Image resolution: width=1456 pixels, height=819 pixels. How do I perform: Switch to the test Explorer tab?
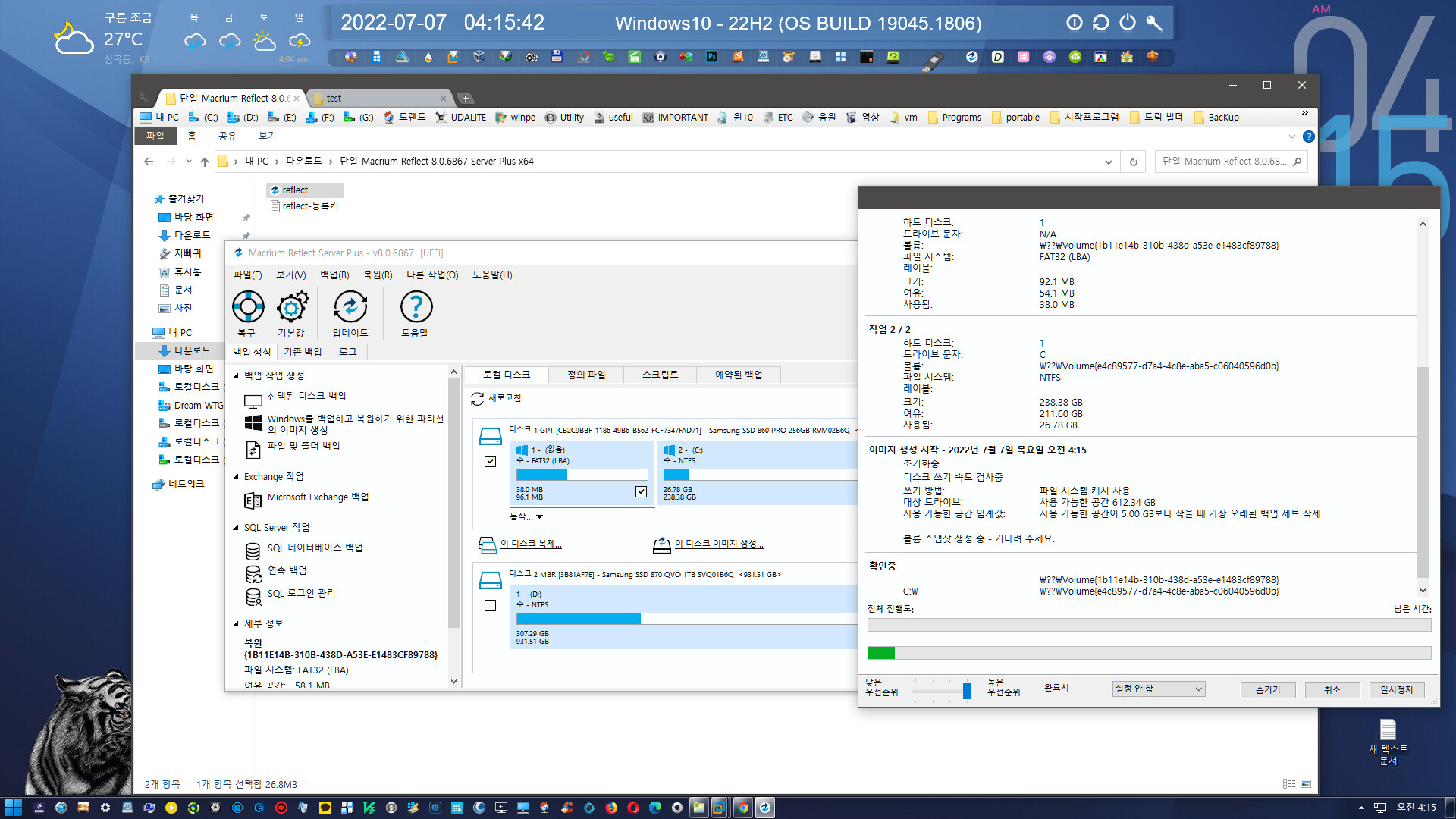[x=381, y=98]
